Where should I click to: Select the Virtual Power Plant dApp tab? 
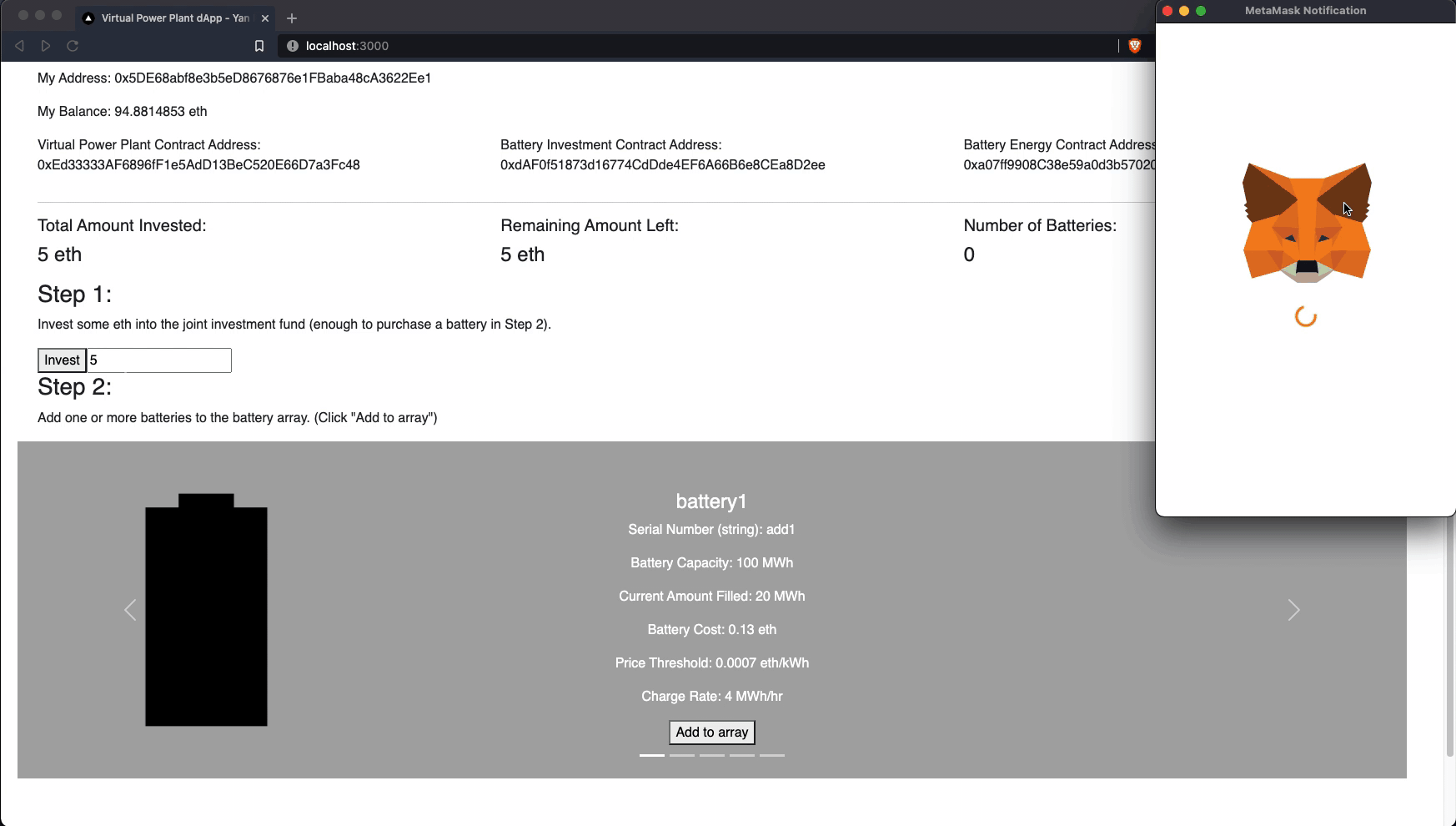(x=175, y=18)
